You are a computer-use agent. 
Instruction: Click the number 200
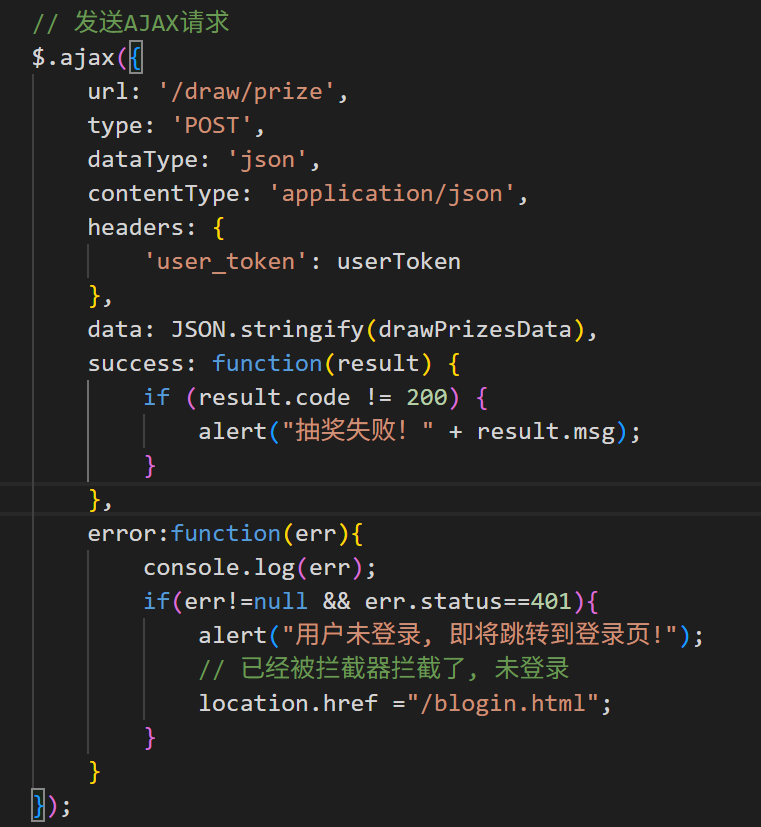[x=427, y=397]
